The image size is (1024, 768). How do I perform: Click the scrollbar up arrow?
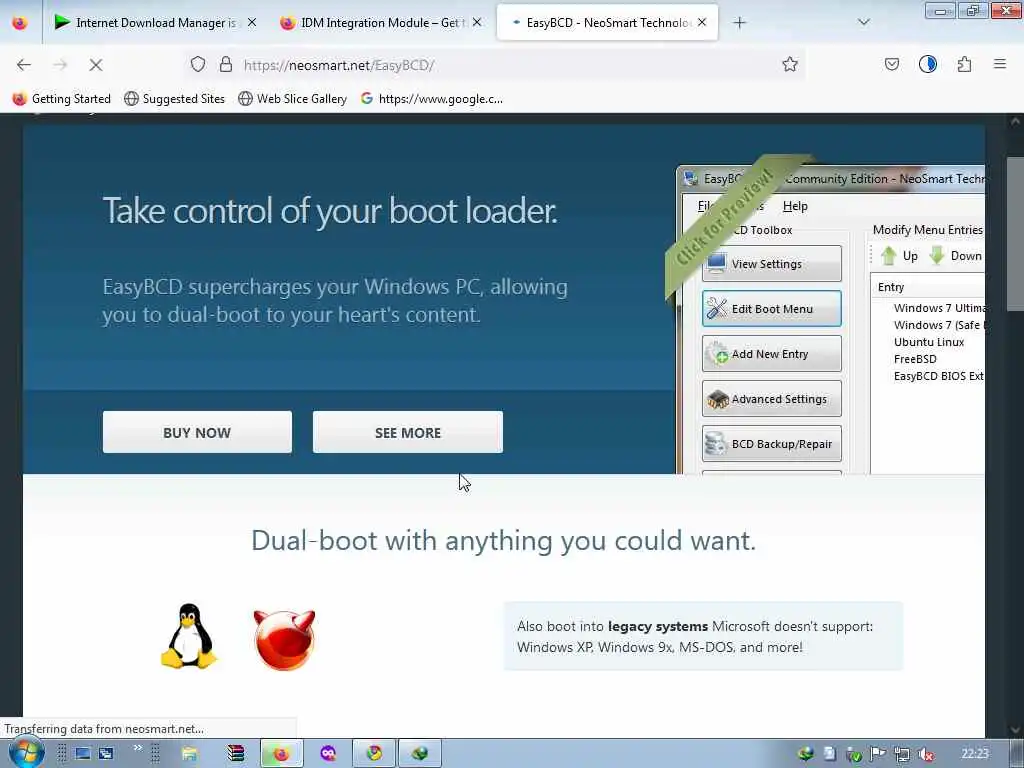pyautogui.click(x=1015, y=121)
